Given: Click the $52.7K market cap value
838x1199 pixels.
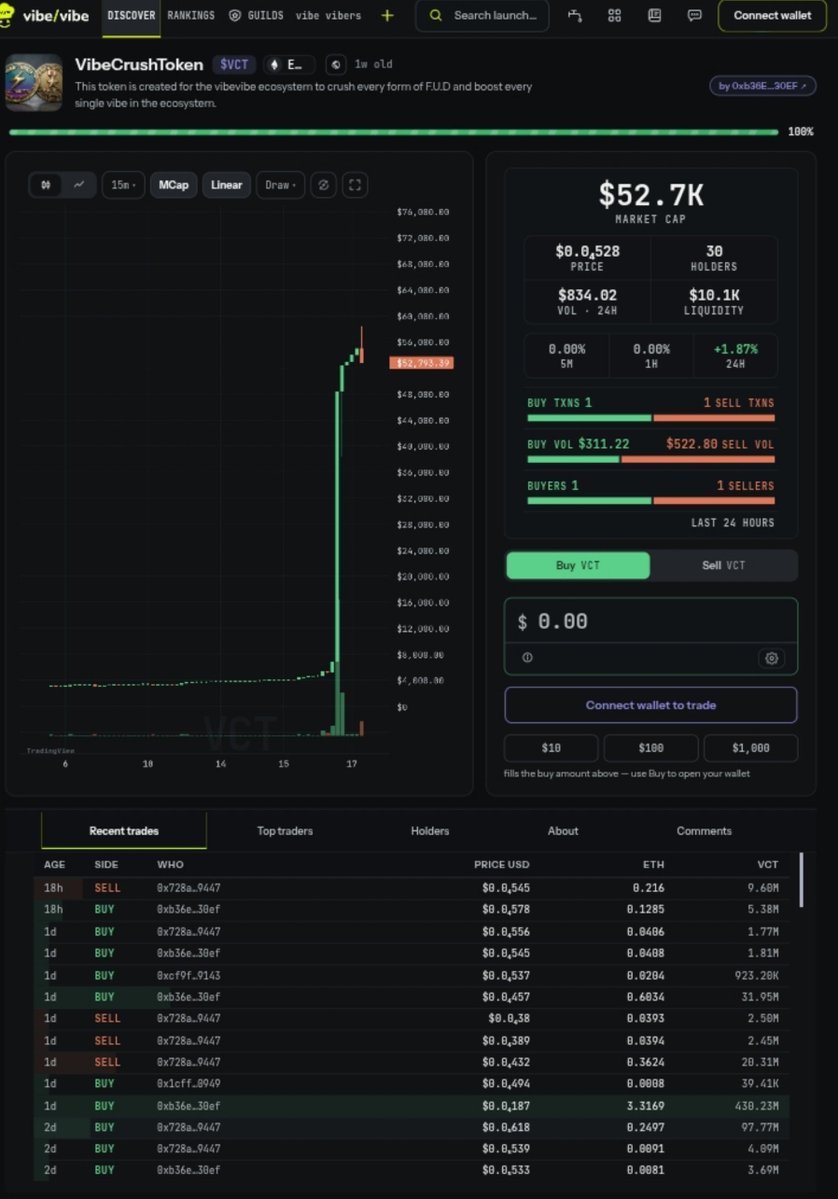Looking at the screenshot, I should pos(651,194).
